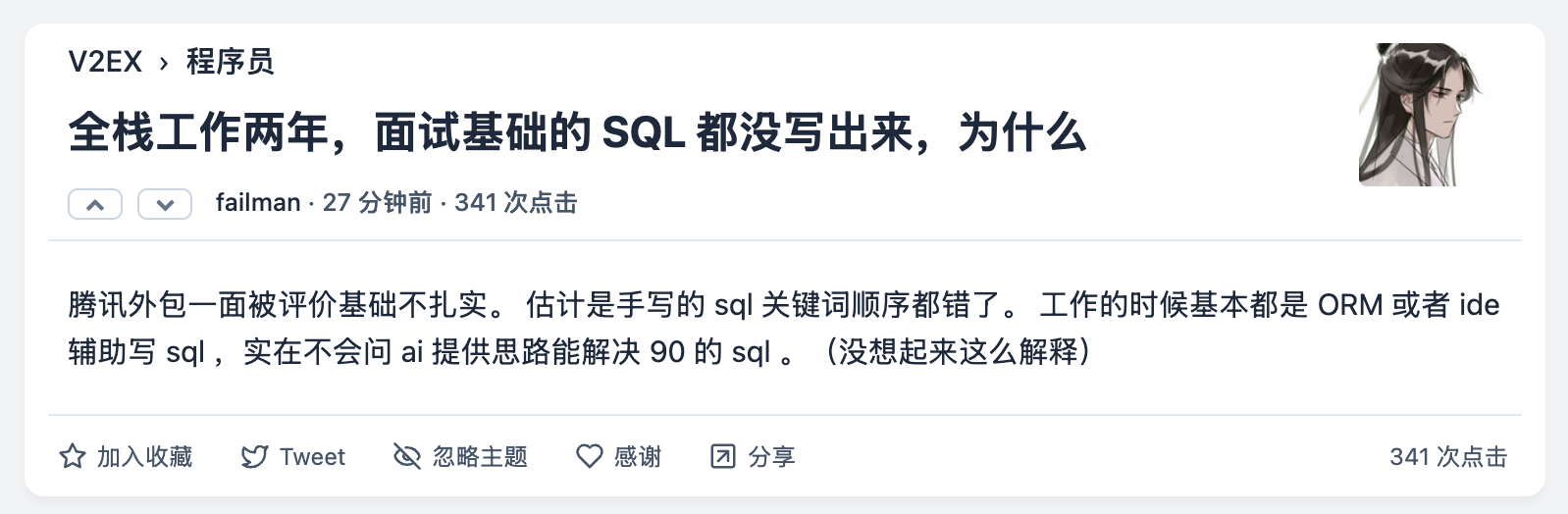Viewport: 1568px width, 514px height.
Task: Click the share arrow box icon
Action: (x=723, y=456)
